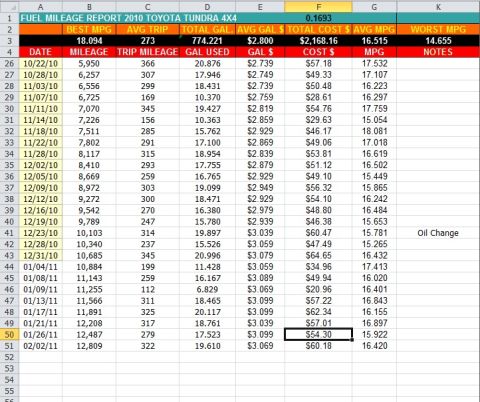This screenshot has width=480, height=402.
Task: Select highlighted column F header
Action: click(x=318, y=7)
